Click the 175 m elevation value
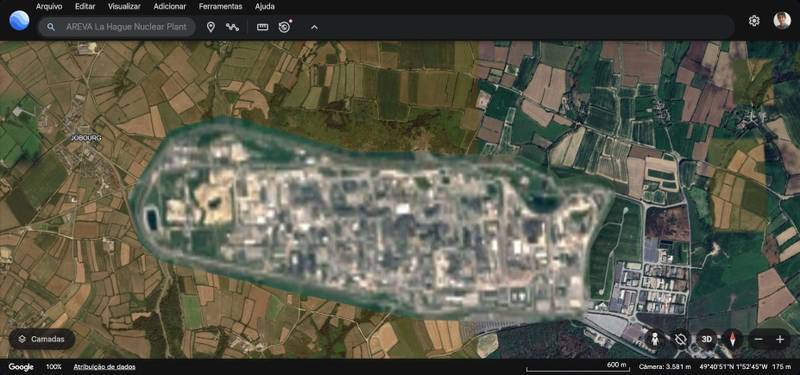 click(x=781, y=367)
